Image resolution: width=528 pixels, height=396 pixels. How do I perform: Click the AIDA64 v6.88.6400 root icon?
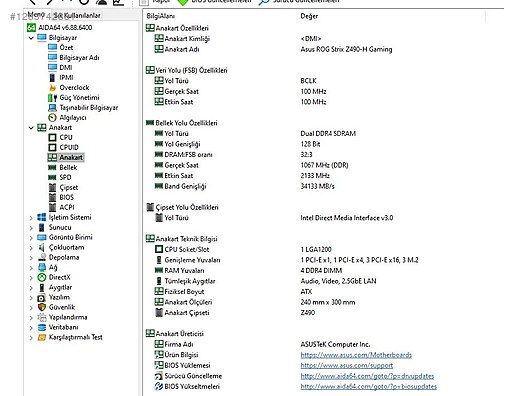pyautogui.click(x=31, y=28)
